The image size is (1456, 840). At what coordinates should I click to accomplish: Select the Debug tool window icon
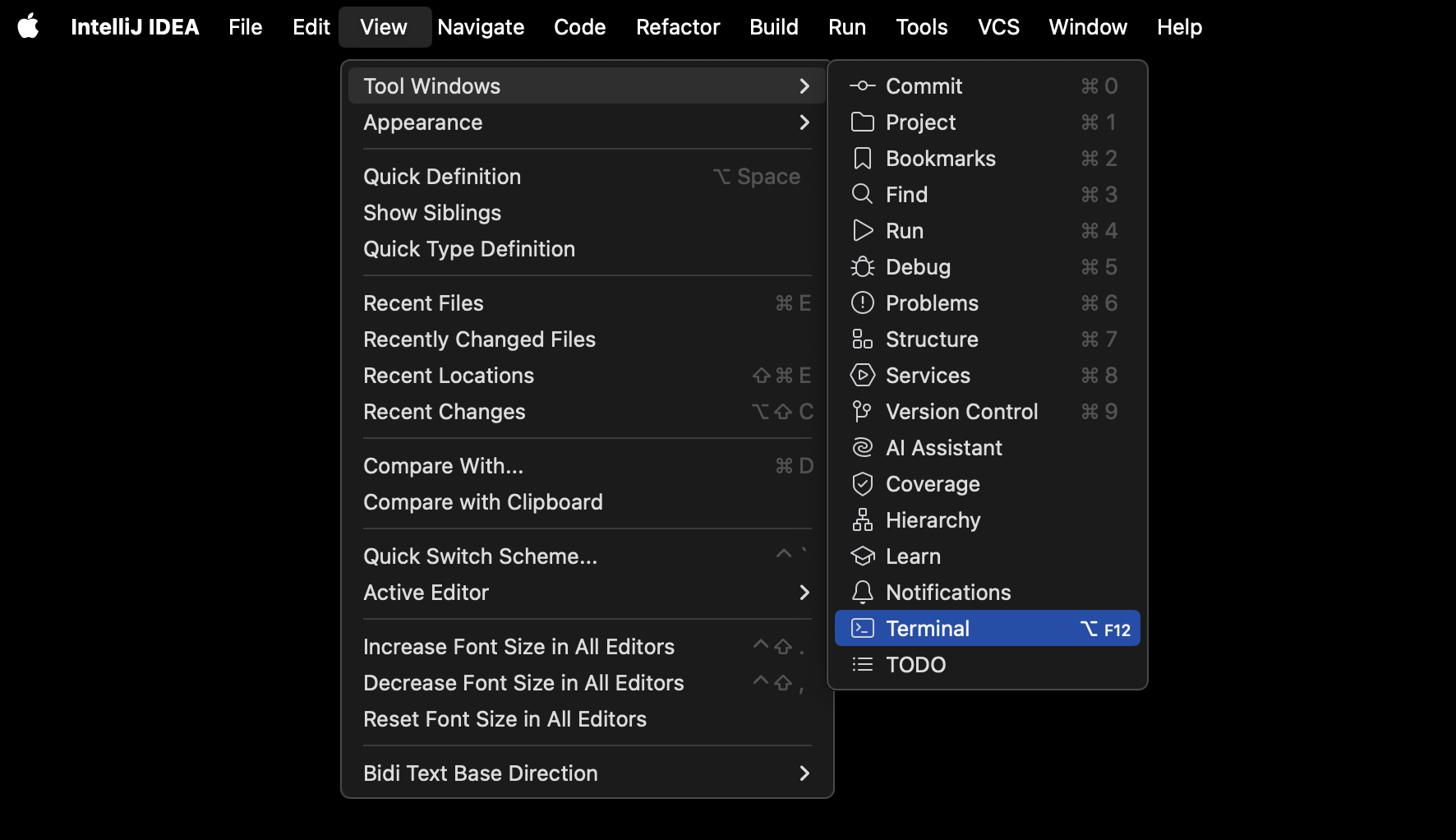point(862,266)
